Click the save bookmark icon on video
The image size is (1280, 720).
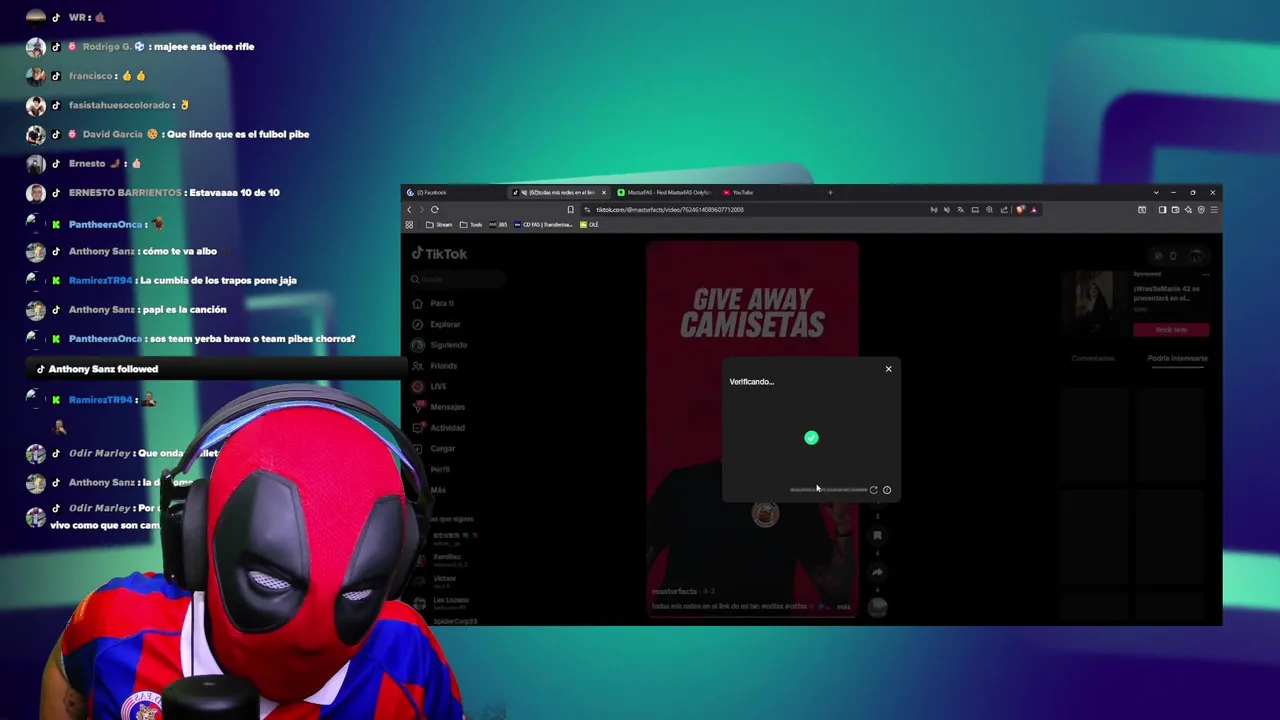(x=877, y=535)
